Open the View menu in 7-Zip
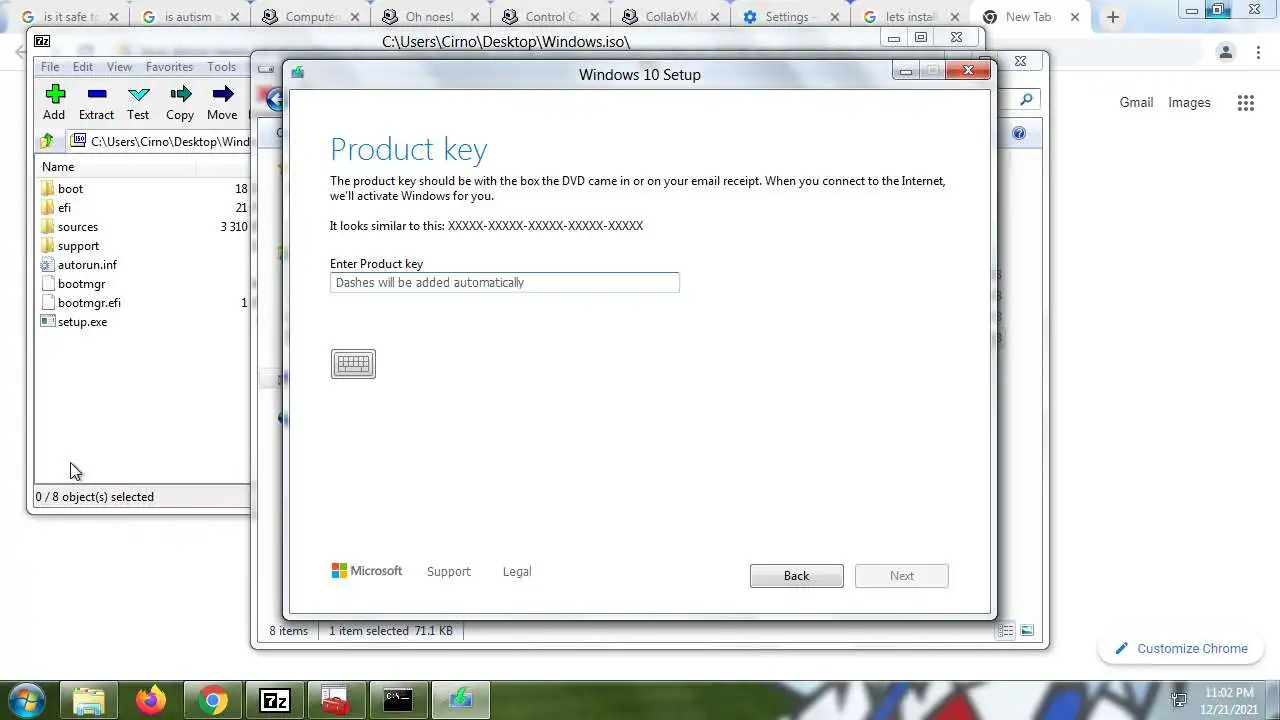The height and width of the screenshot is (720, 1280). point(119,67)
